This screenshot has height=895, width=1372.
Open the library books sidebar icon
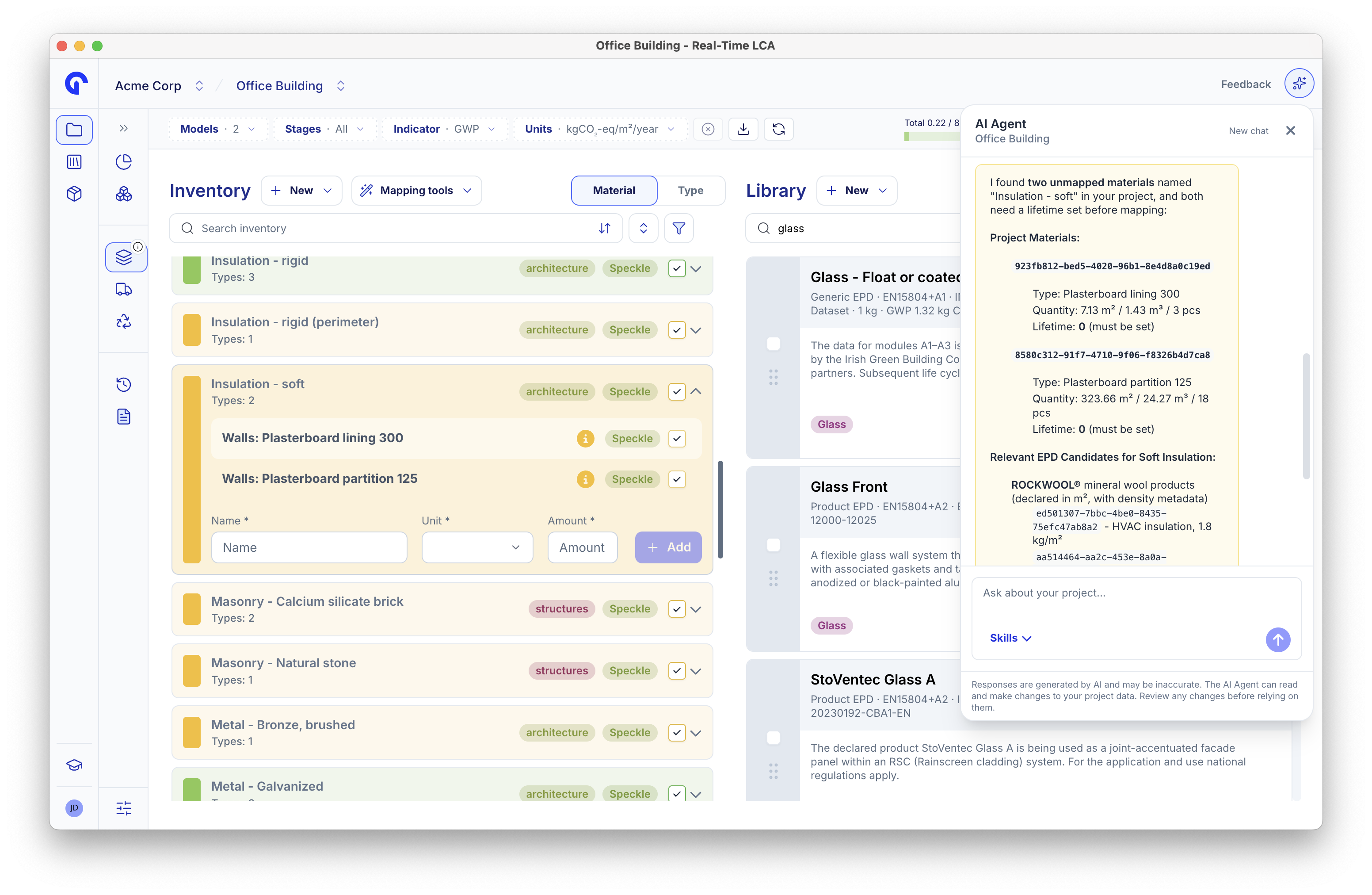[74, 162]
